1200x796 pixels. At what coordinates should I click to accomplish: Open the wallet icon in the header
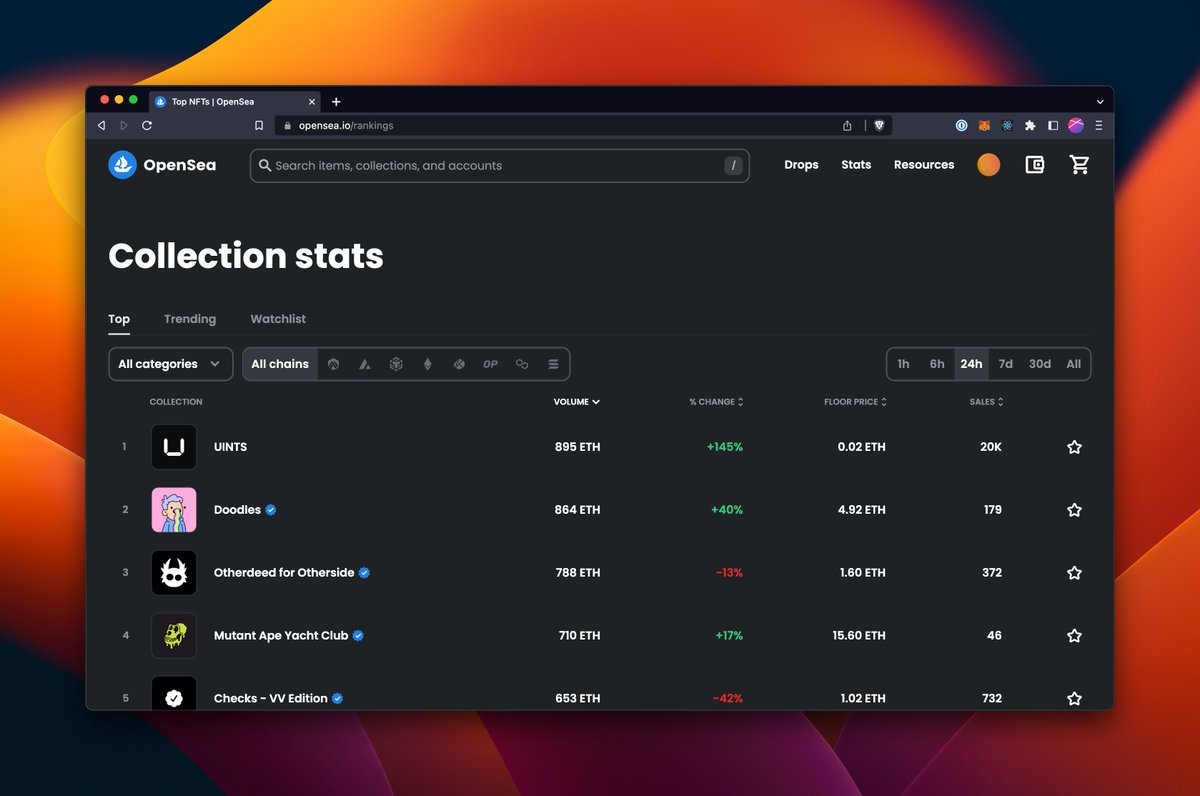(1035, 165)
